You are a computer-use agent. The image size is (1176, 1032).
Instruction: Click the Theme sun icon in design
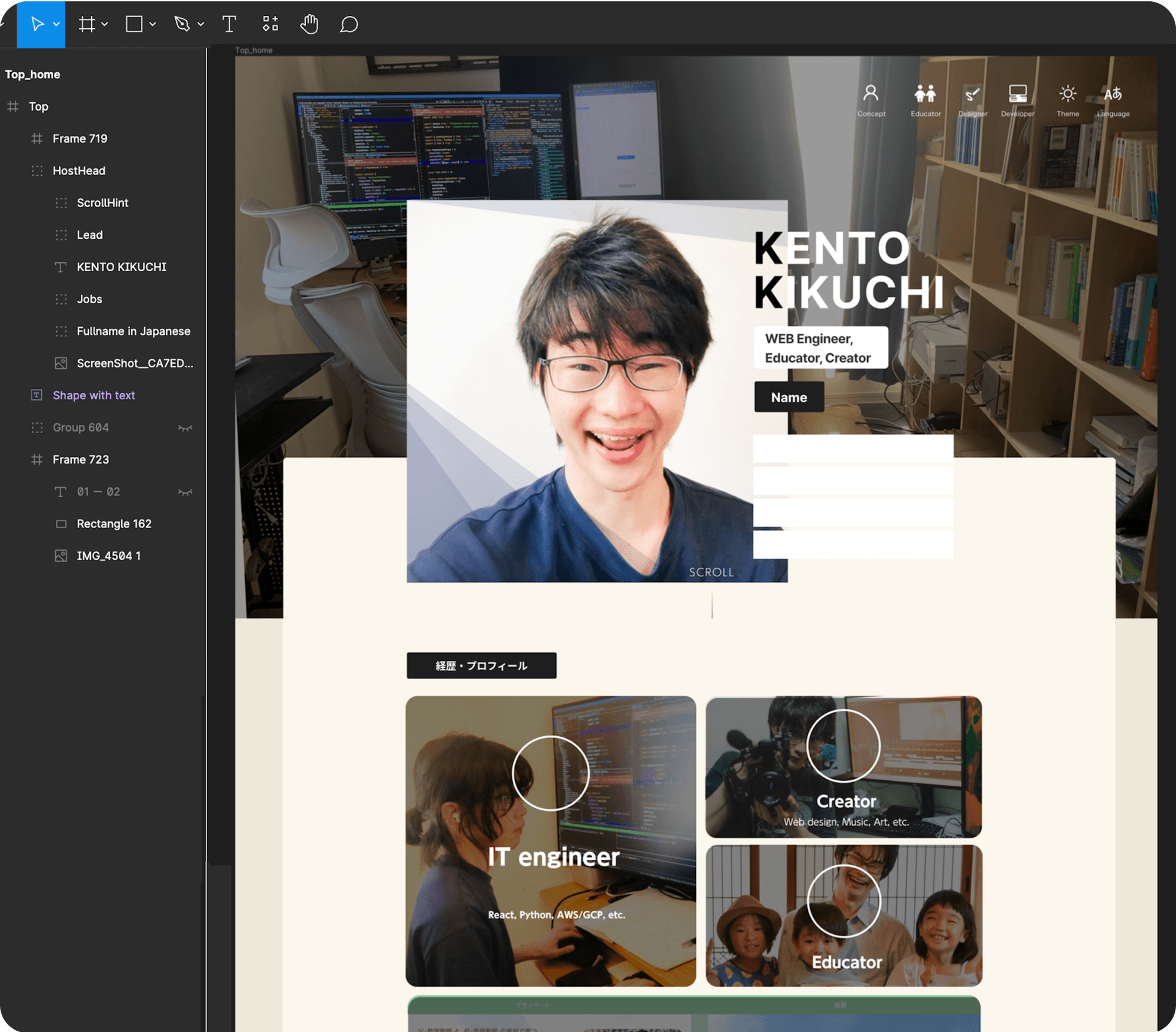1068,94
